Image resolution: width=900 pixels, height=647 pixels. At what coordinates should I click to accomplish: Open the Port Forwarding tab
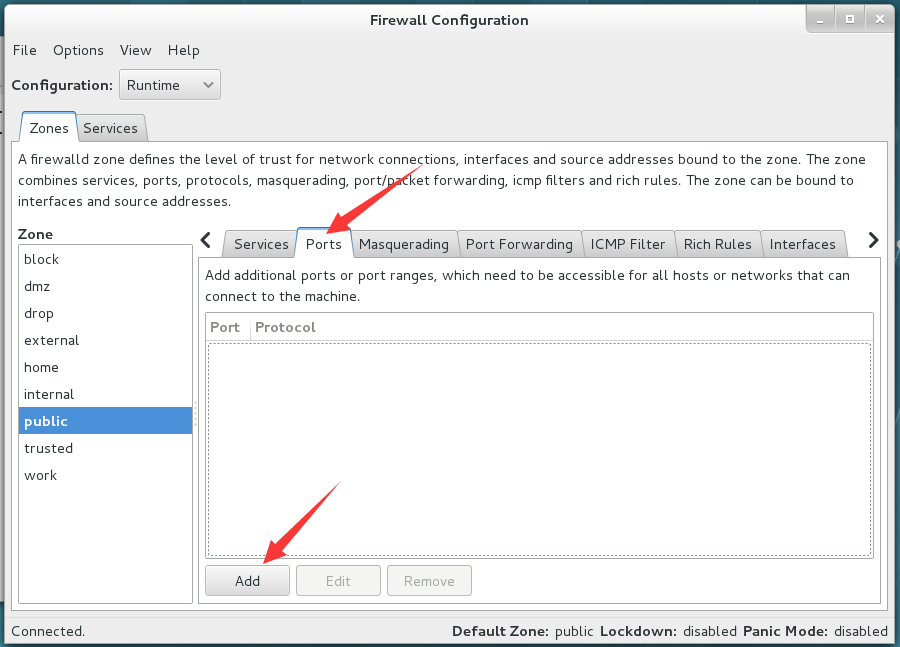click(x=519, y=244)
